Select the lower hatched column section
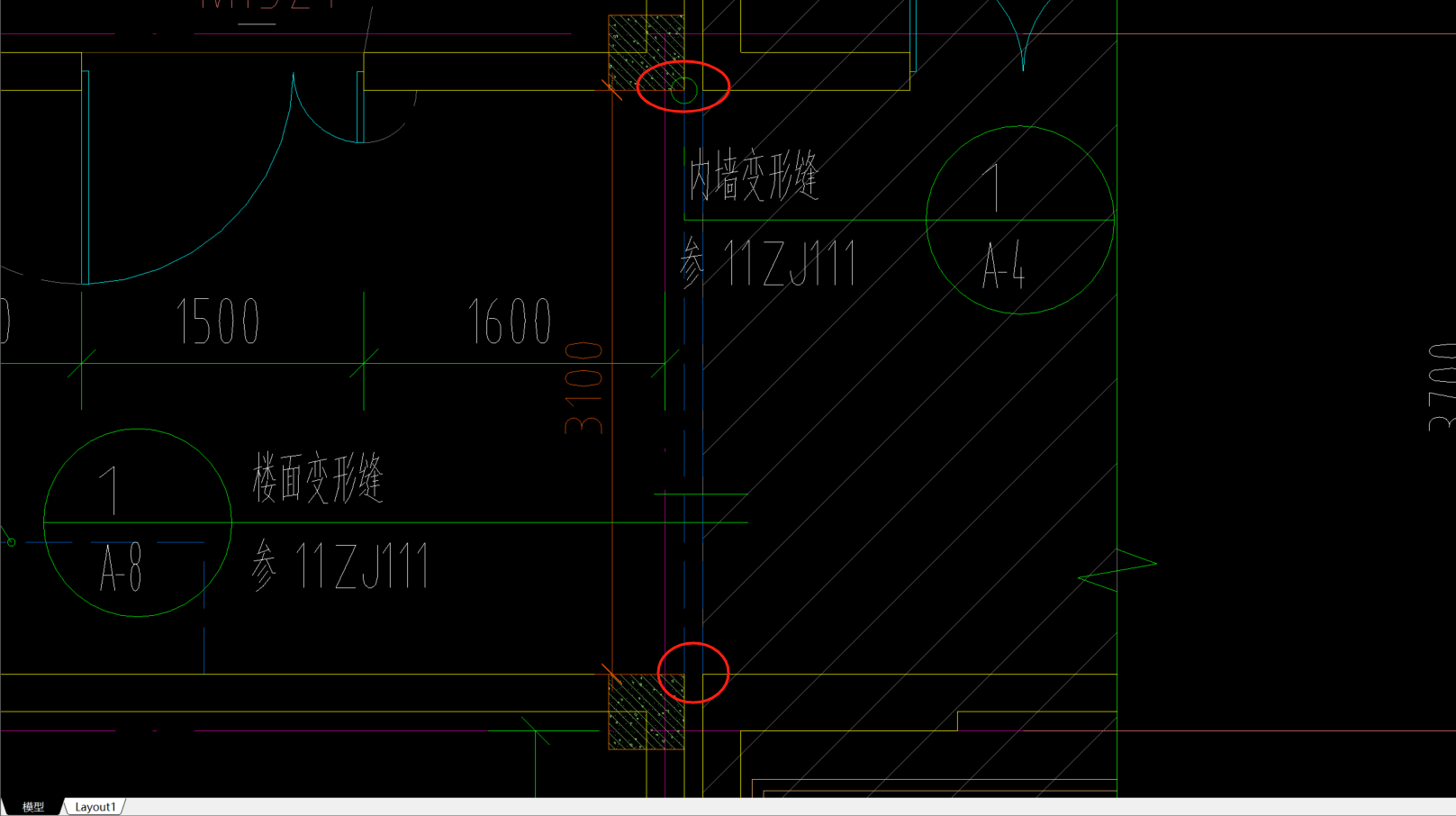Viewport: 1456px width, 816px height. coord(646,712)
